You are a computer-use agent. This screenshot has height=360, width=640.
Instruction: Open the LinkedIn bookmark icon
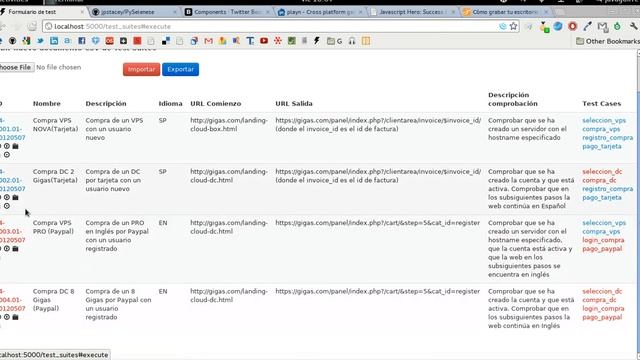(54, 41)
